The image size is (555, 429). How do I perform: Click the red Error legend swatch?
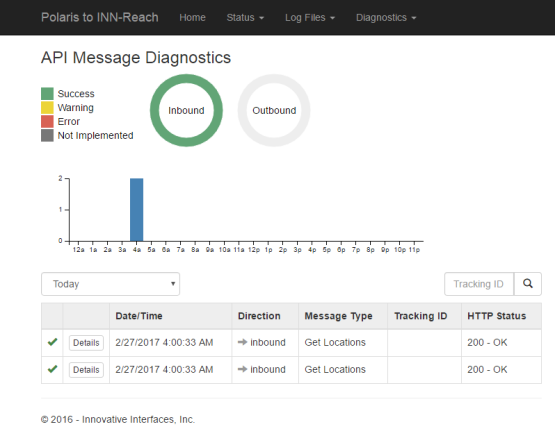point(47,121)
